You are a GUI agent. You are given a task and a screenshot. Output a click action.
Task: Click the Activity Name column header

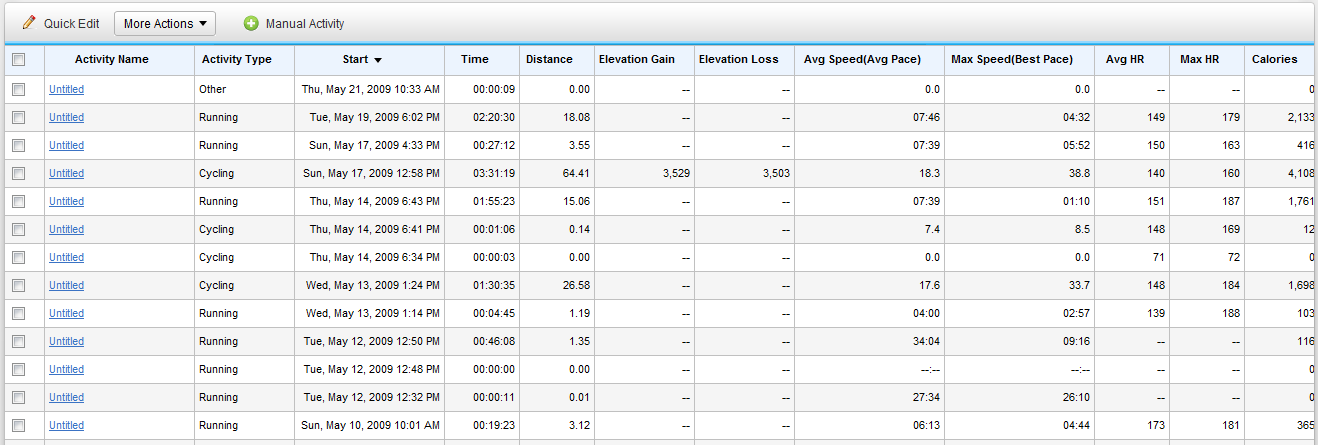pos(112,59)
